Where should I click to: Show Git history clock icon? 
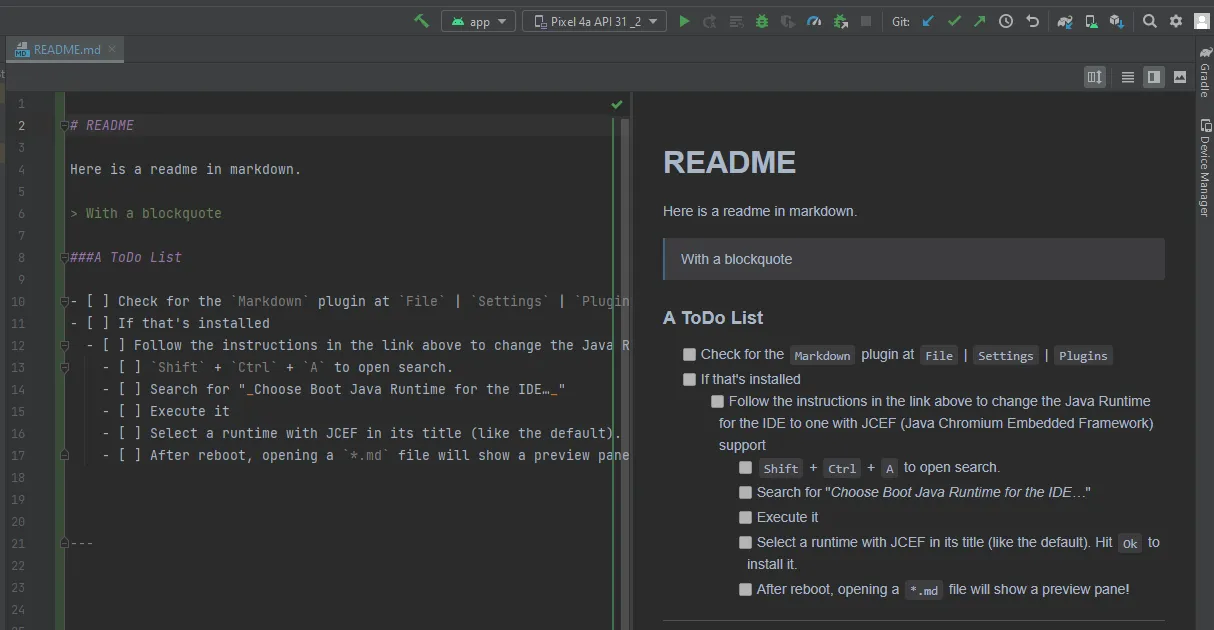coord(1006,21)
